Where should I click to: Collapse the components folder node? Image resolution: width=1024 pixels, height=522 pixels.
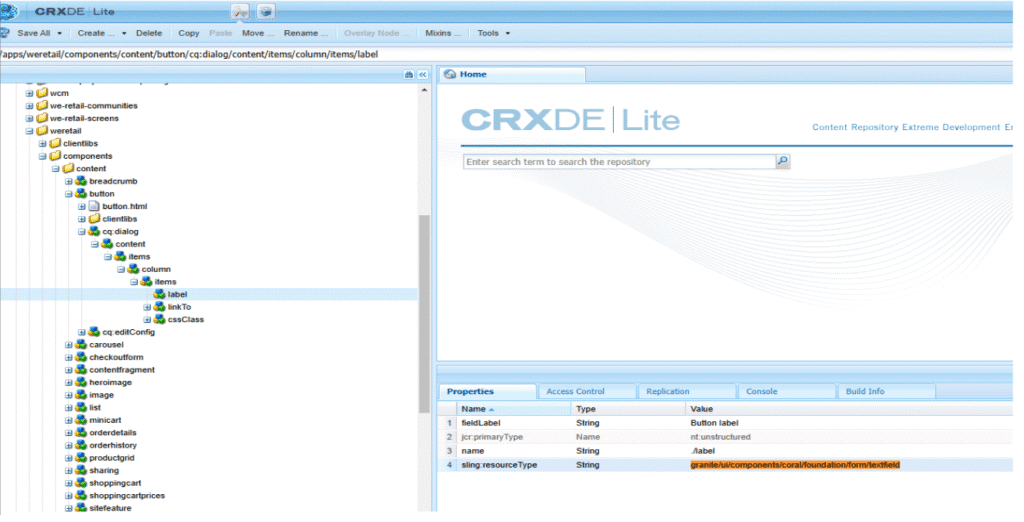click(42, 156)
